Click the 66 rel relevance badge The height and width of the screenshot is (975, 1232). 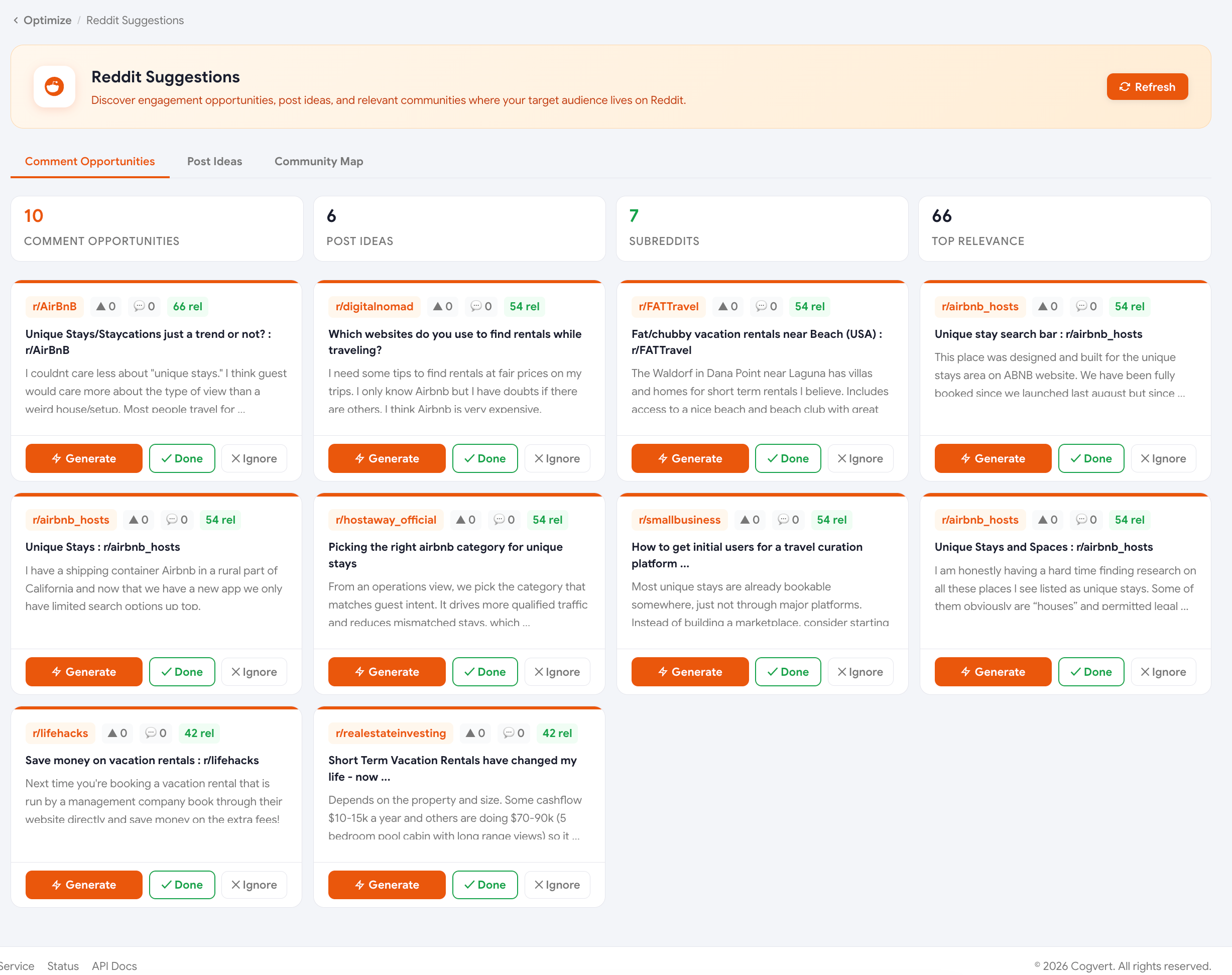188,307
